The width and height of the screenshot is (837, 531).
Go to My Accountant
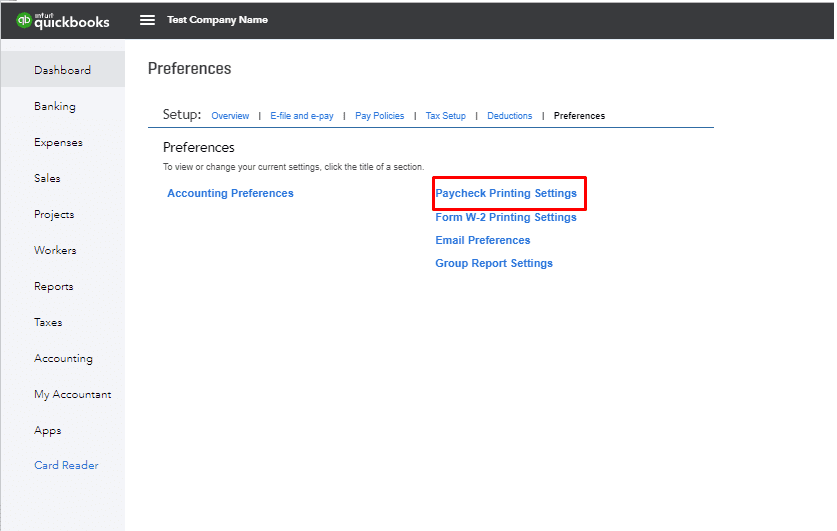pos(73,394)
